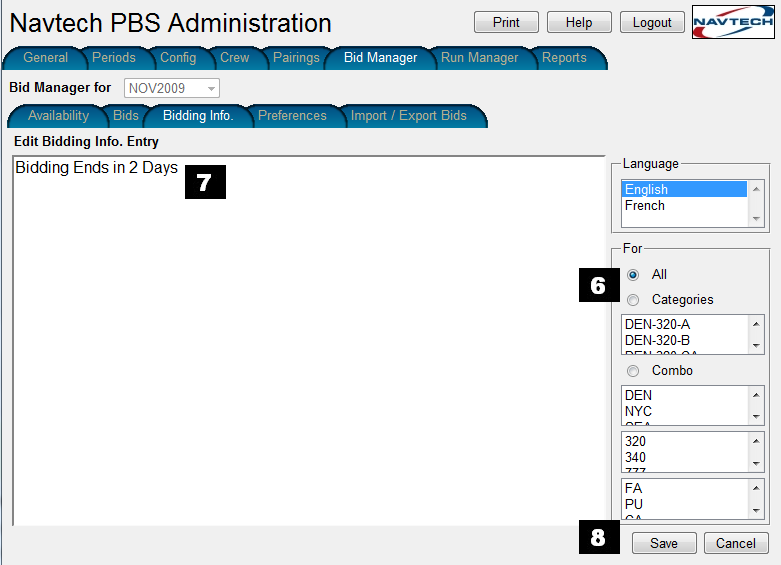The width and height of the screenshot is (781, 565).
Task: Open the Run Manager tab
Action: coord(479,58)
